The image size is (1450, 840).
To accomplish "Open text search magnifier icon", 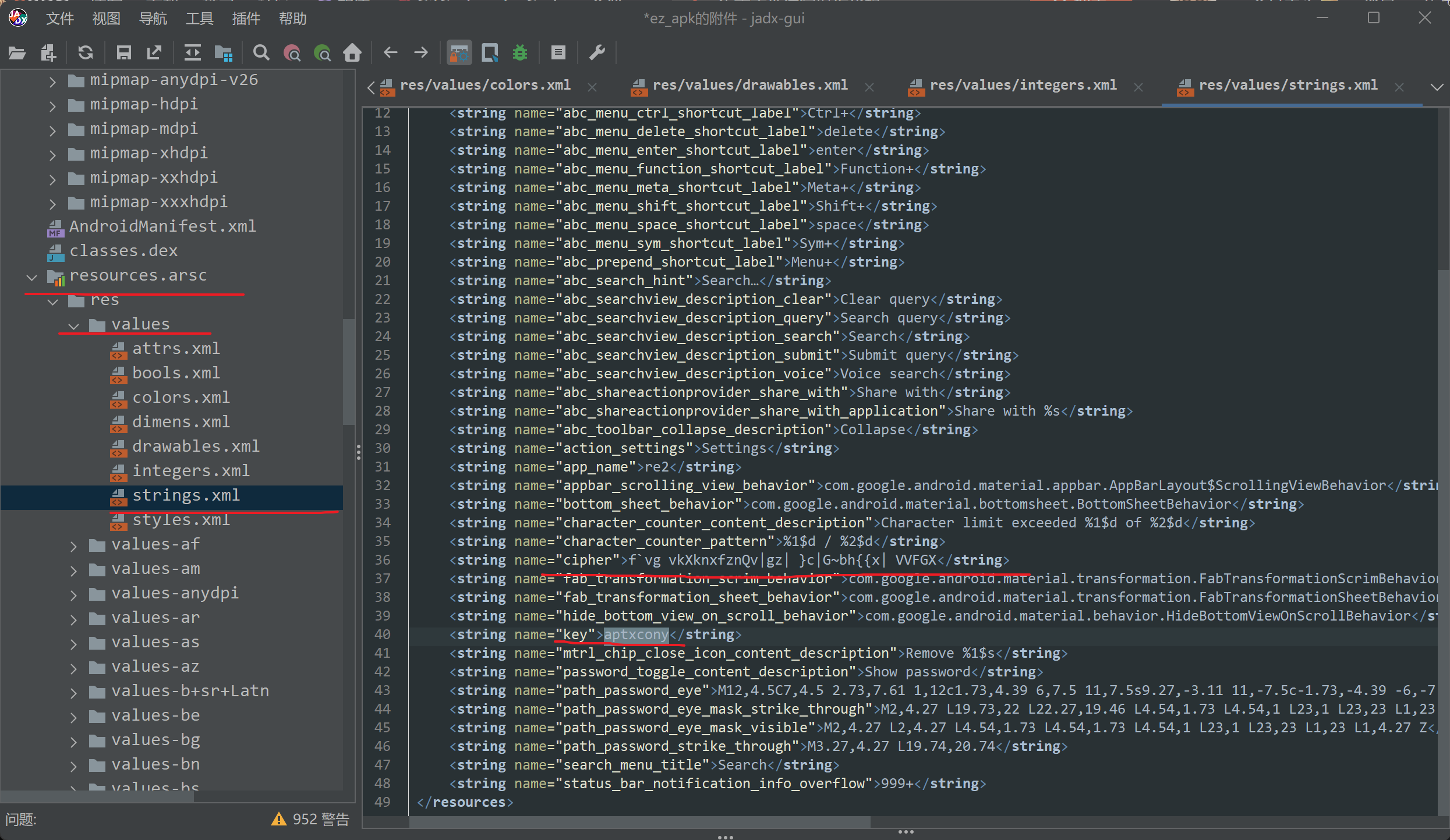I will point(261,53).
